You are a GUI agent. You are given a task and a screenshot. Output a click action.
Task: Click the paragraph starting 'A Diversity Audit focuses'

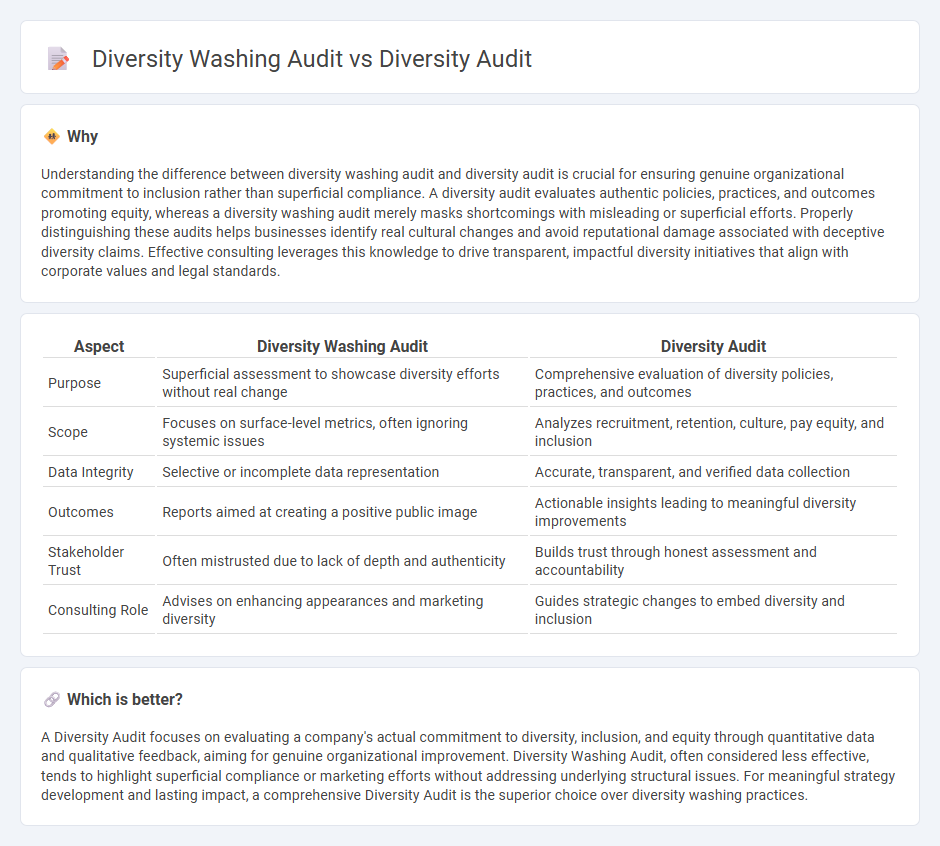[468, 766]
